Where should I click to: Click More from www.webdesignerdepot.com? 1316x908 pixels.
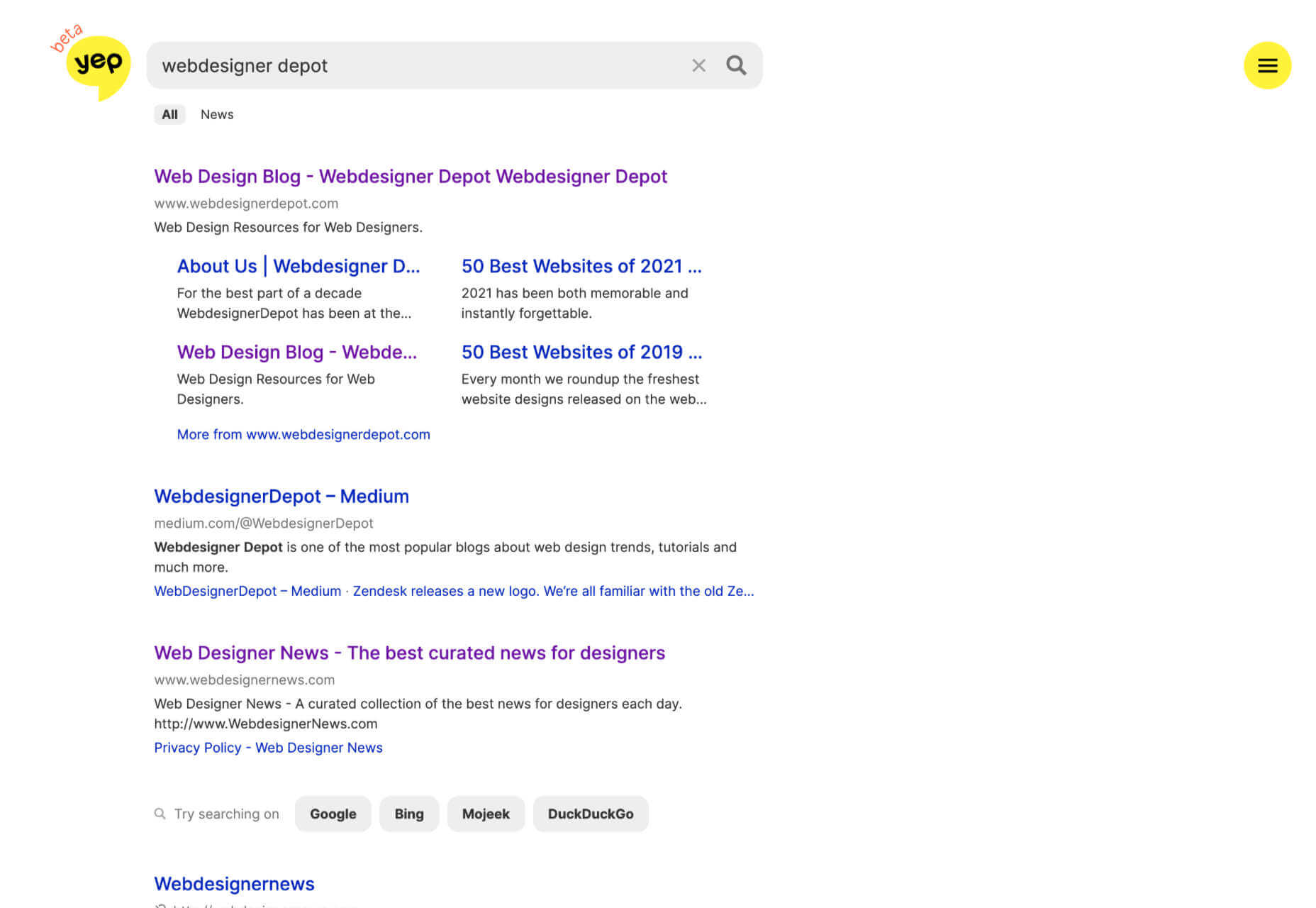tap(303, 434)
